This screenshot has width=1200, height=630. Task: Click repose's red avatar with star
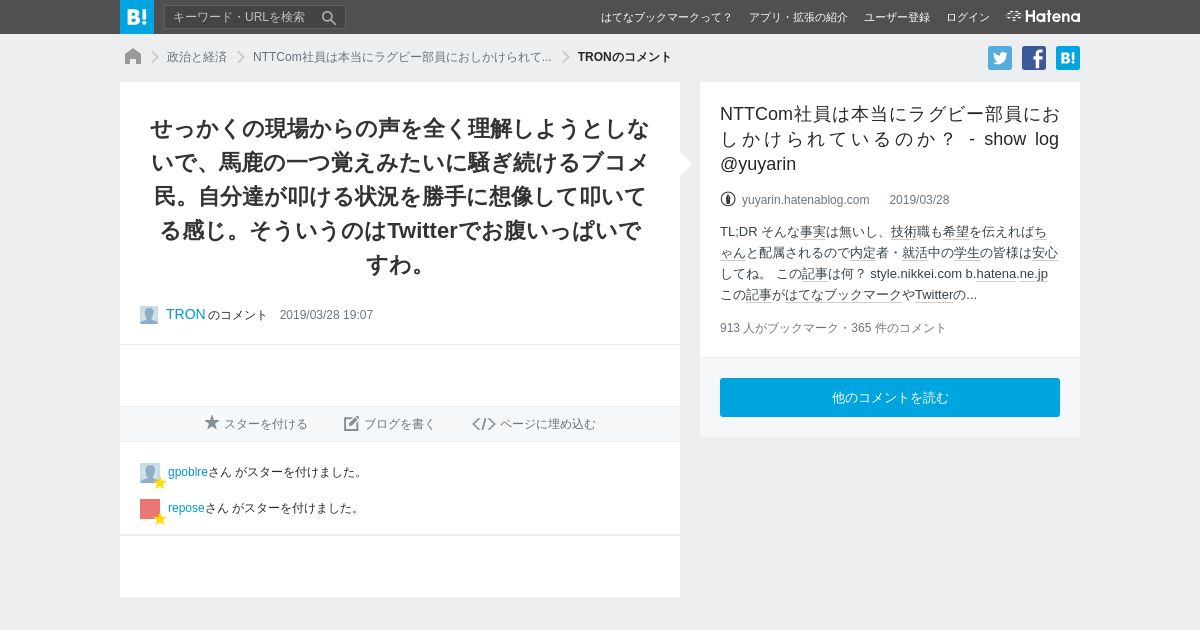[x=151, y=510]
